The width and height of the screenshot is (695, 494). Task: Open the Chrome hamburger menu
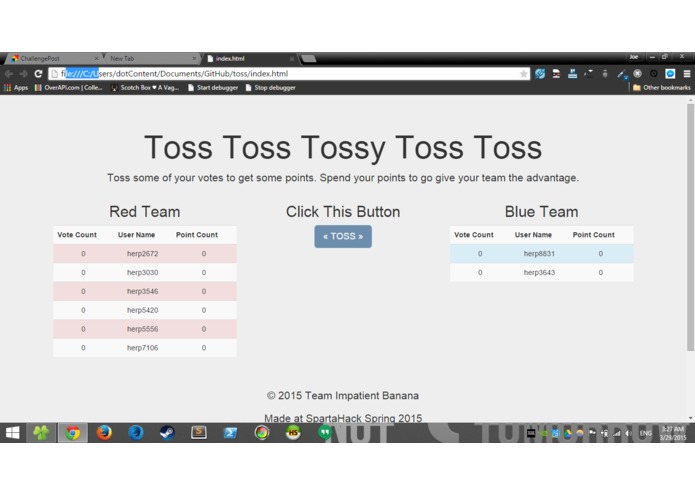[x=687, y=74]
